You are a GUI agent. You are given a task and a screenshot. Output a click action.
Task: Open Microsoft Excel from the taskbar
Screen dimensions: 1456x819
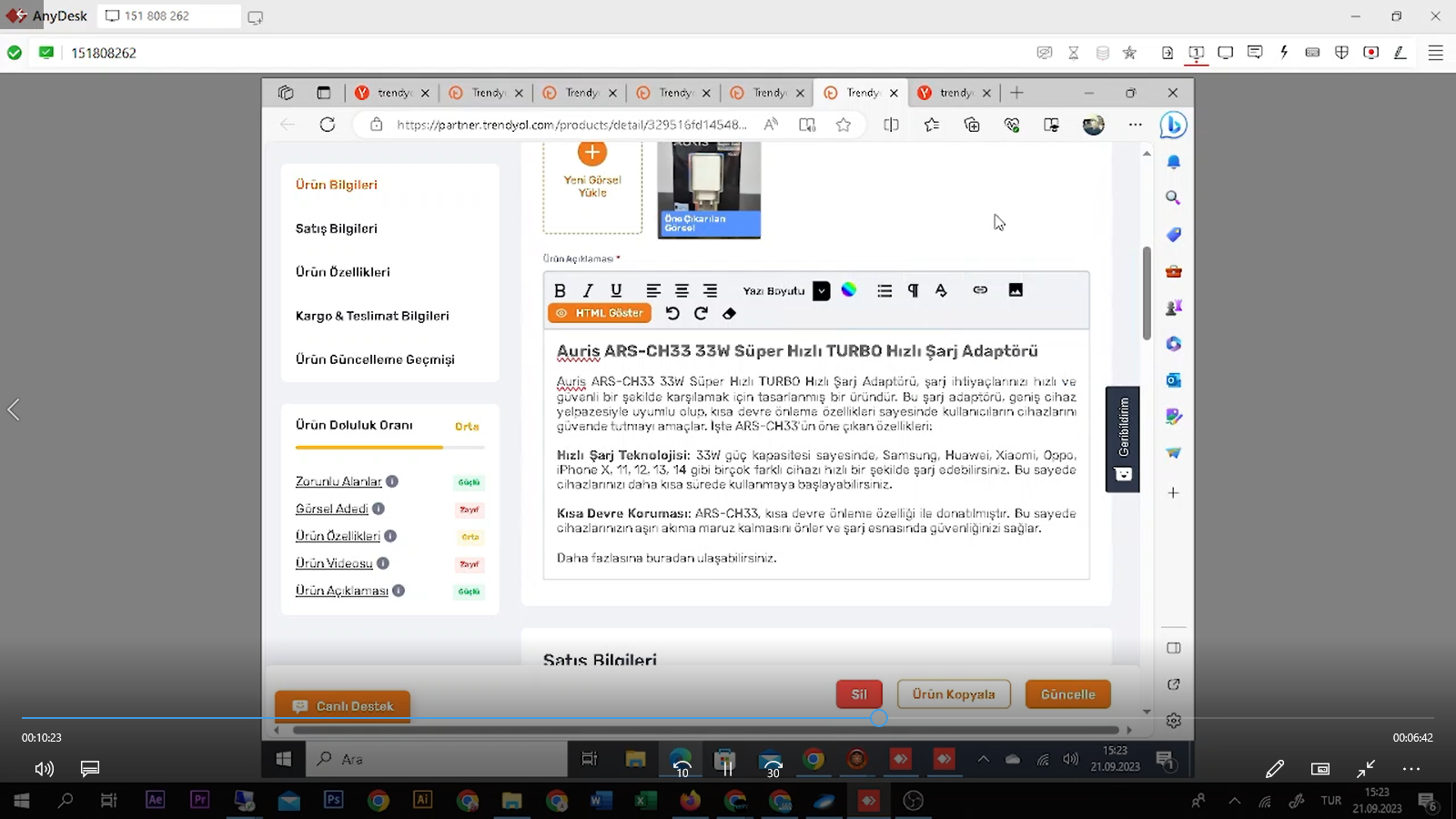(645, 801)
